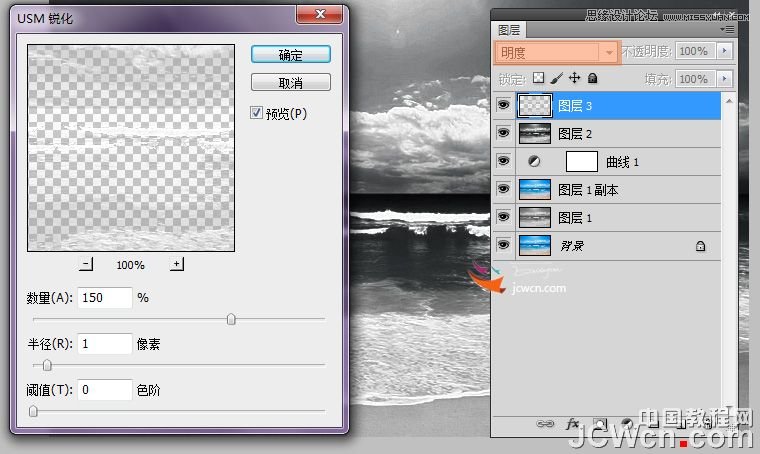
Task: Select the 图层 1 副本 thumbnail
Action: [535, 189]
